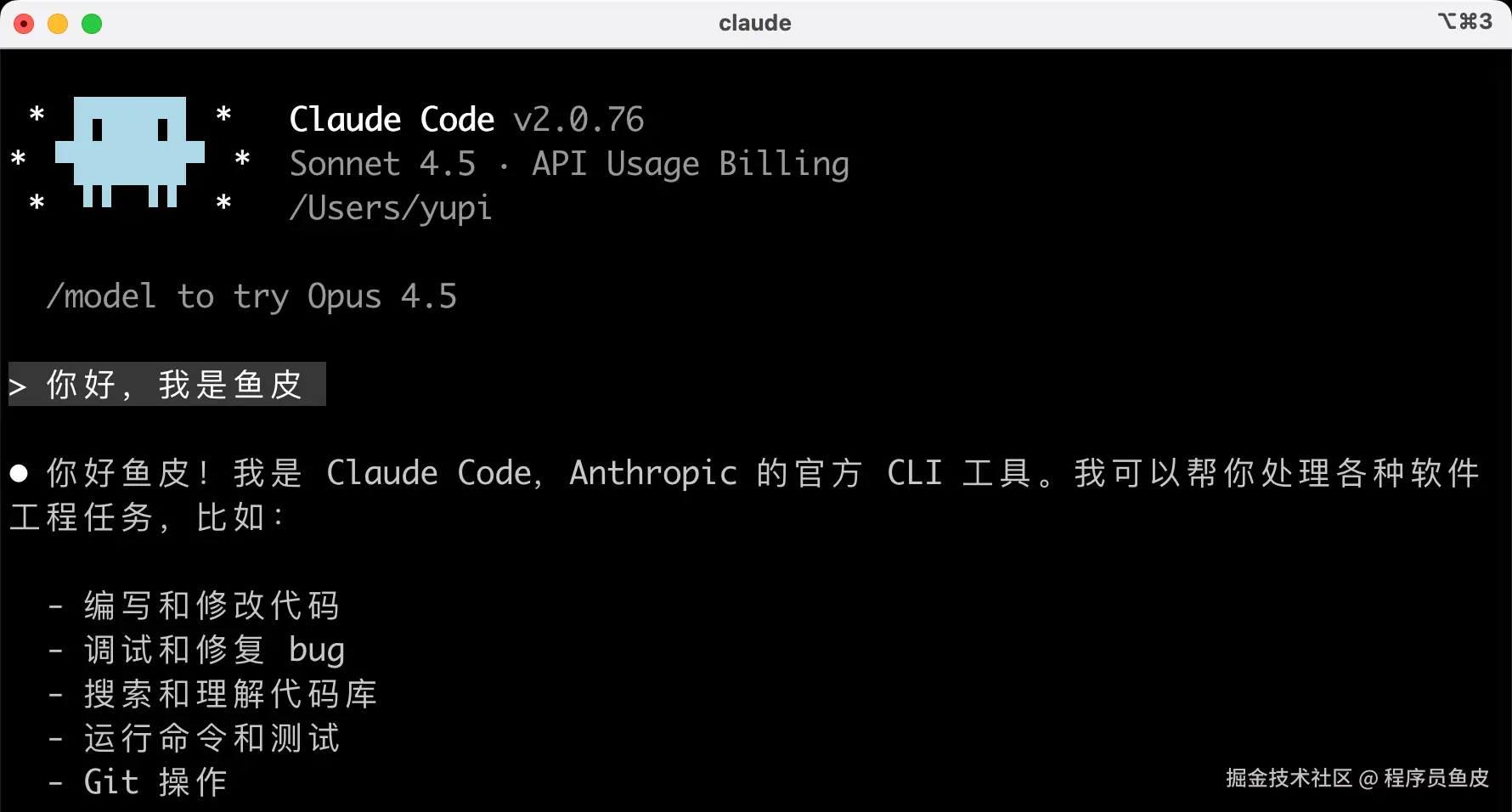Click the white response bullet dot

point(19,473)
